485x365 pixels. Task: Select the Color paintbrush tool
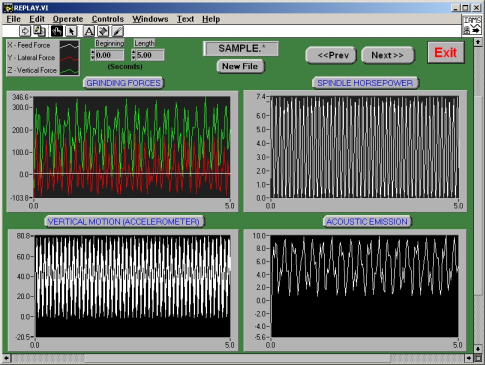(117, 31)
